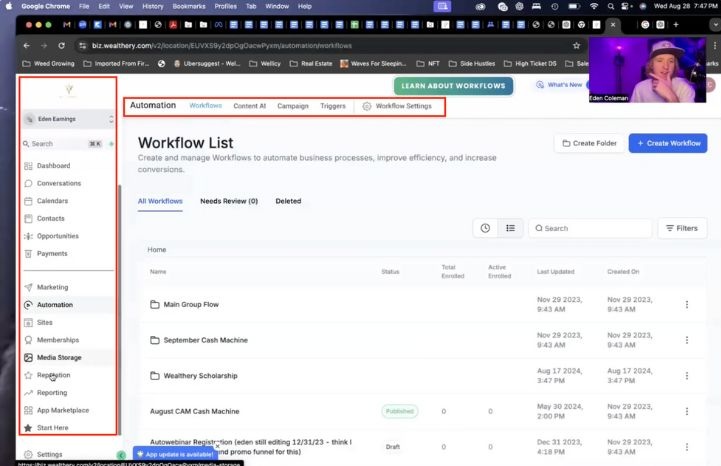The image size is (721, 466).
Task: Open the September Cash Machine folder
Action: pos(203,340)
